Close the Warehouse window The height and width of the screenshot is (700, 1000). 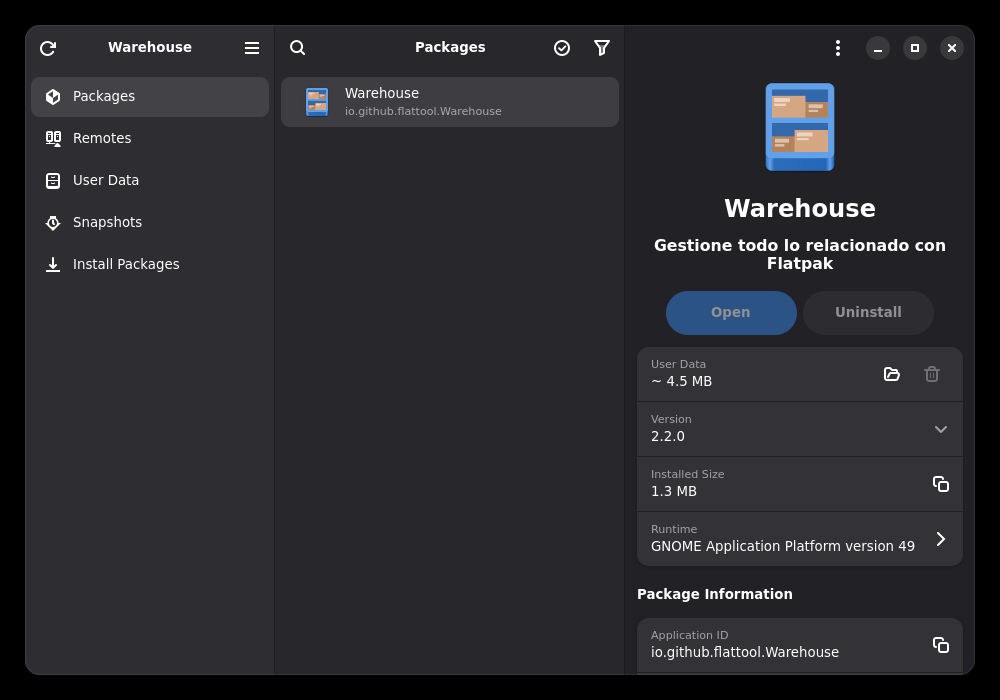pos(952,48)
